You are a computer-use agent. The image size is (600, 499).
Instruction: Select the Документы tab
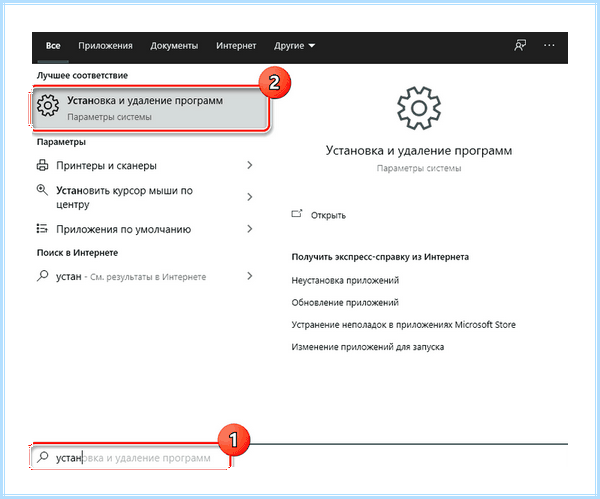point(174,46)
